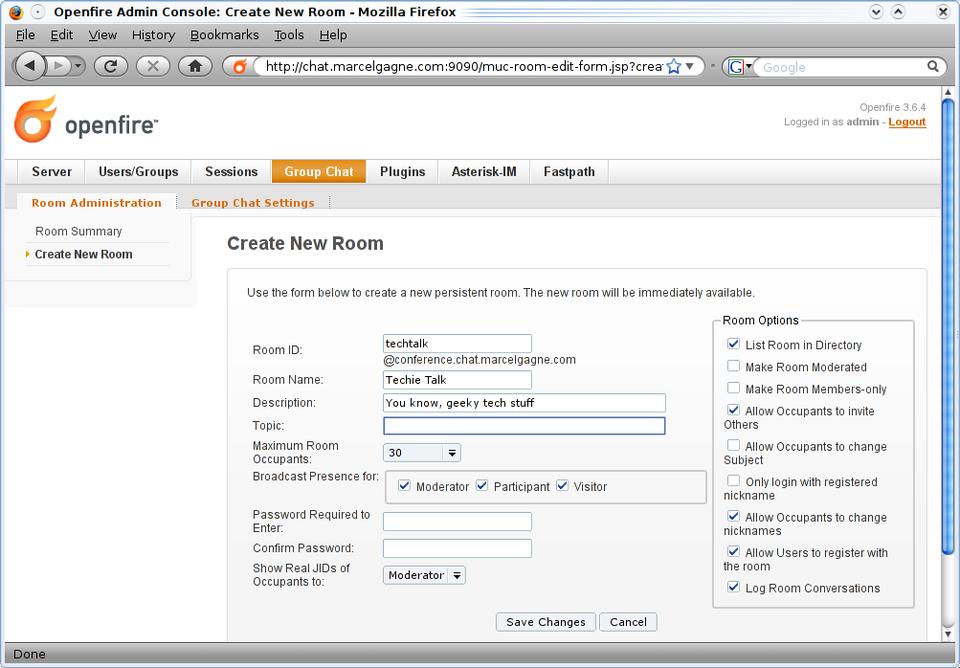Go to the browser Home icon
Viewport: 960px width, 668px height.
(195, 66)
